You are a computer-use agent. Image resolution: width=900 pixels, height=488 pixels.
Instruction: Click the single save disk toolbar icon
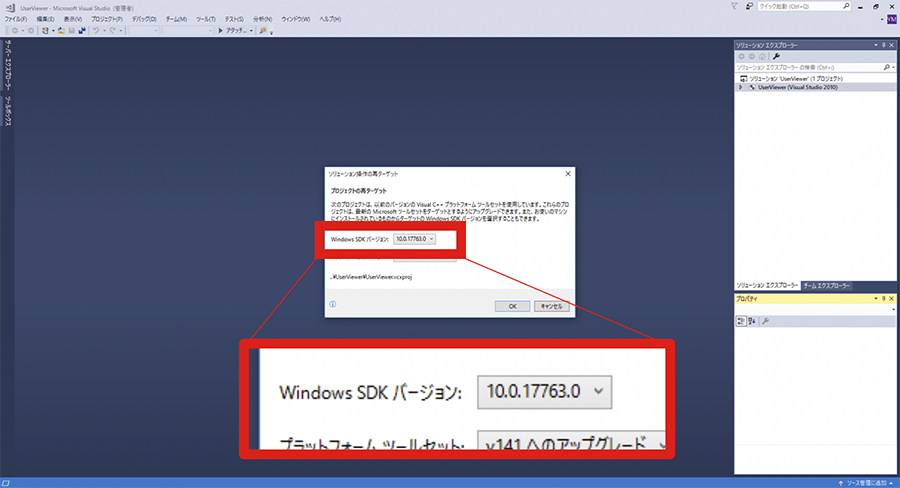pos(72,30)
